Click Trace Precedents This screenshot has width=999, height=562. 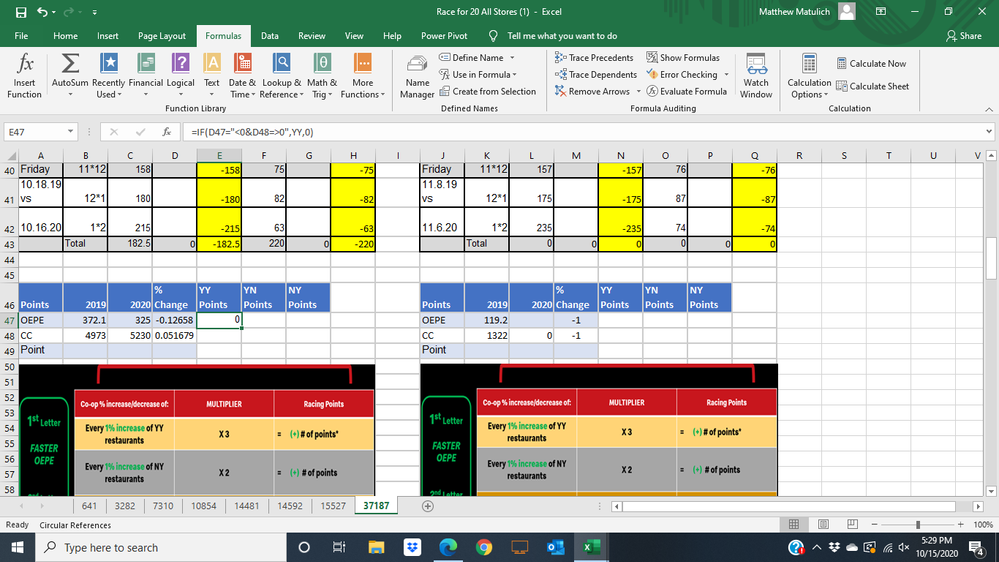coord(594,57)
